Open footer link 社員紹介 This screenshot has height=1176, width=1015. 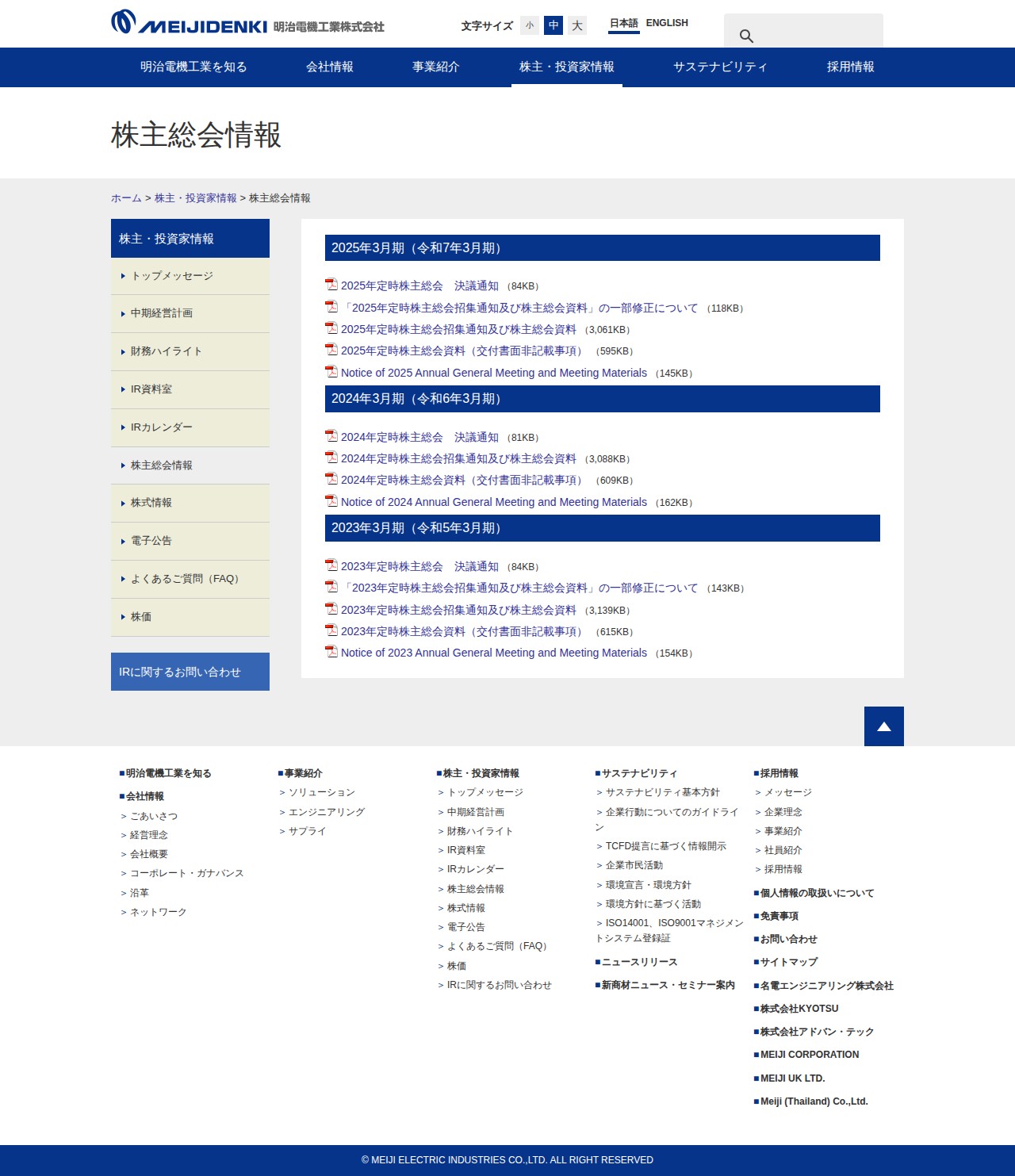[783, 850]
